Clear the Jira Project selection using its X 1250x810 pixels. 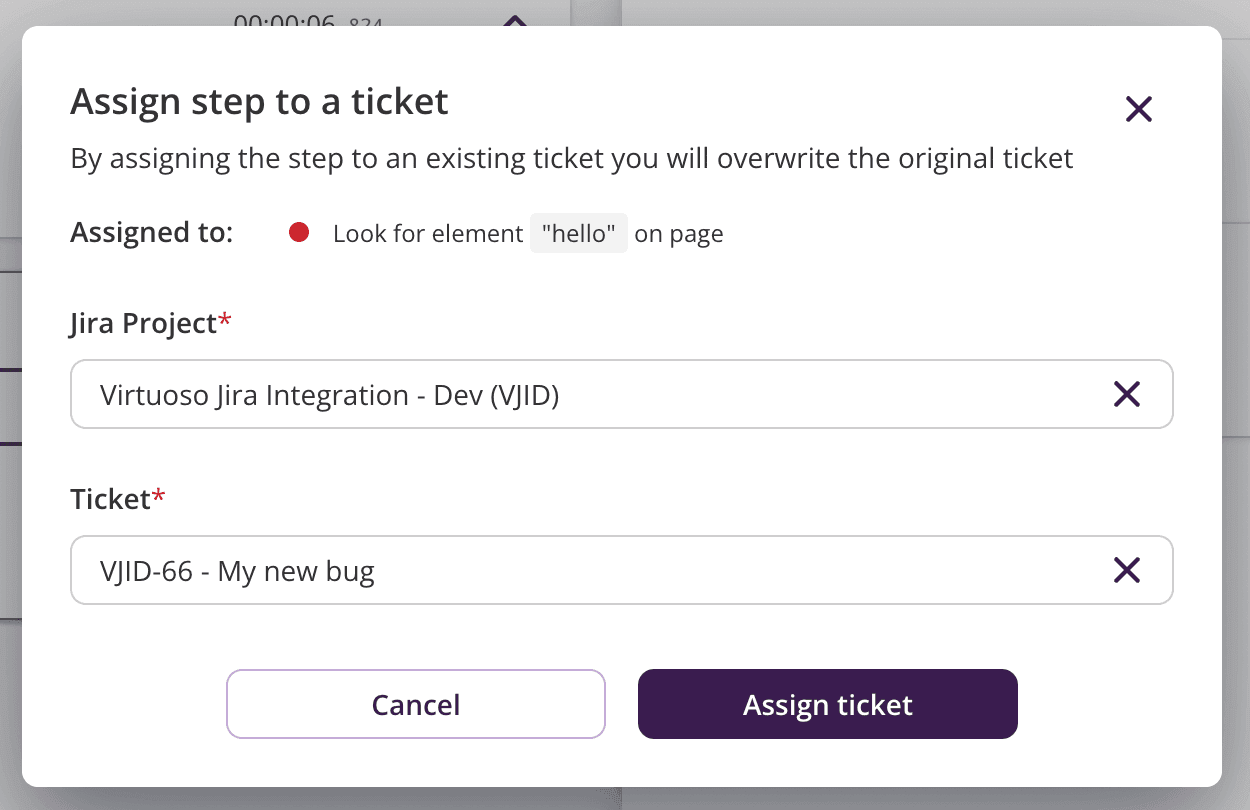coord(1127,394)
